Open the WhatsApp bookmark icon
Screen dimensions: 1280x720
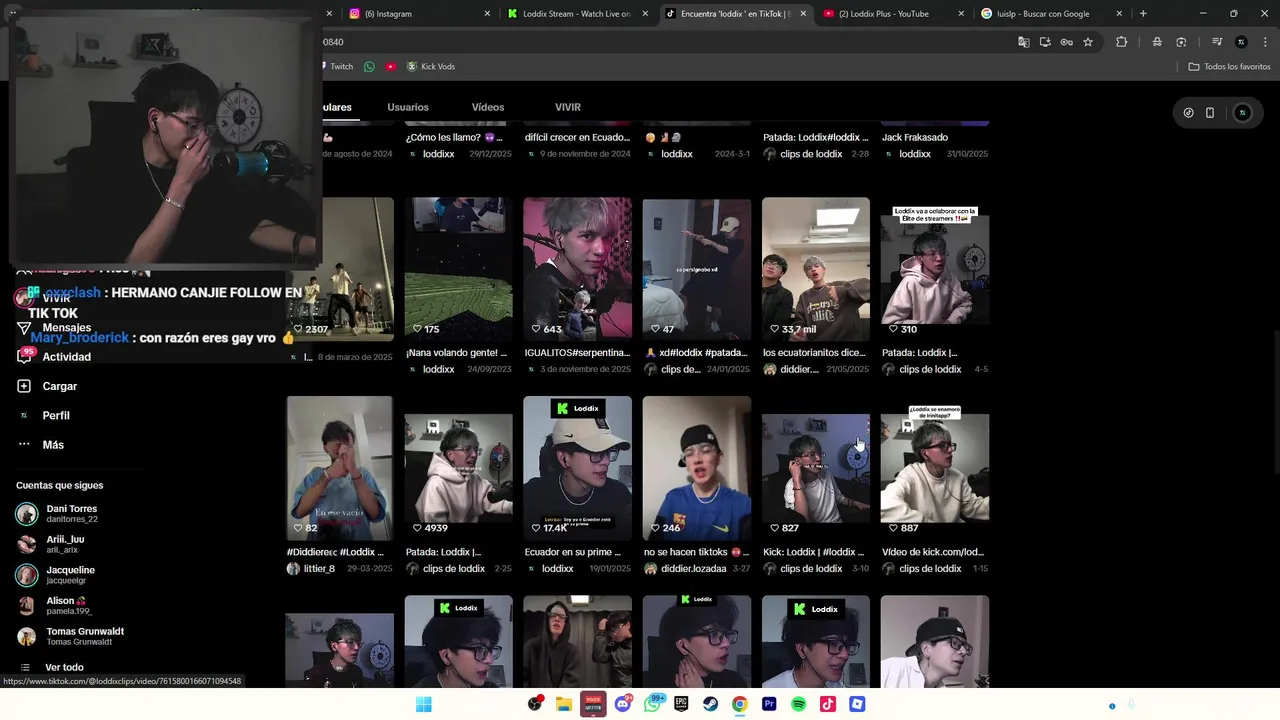click(x=369, y=67)
